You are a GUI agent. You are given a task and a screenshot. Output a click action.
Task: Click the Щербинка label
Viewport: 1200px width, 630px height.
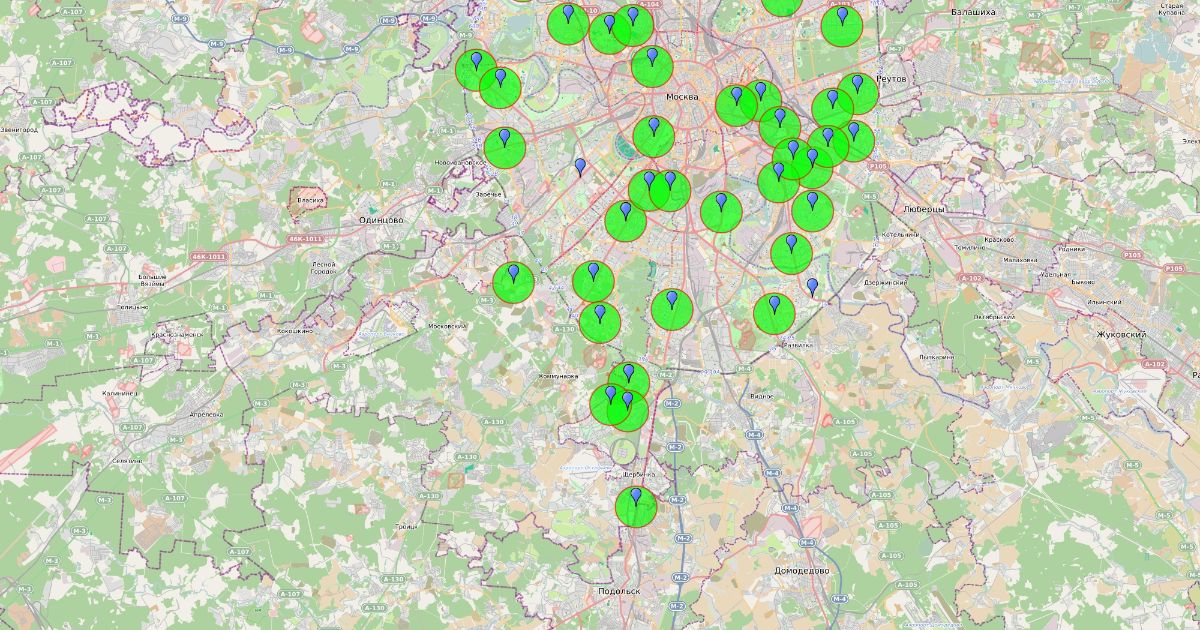[x=638, y=474]
